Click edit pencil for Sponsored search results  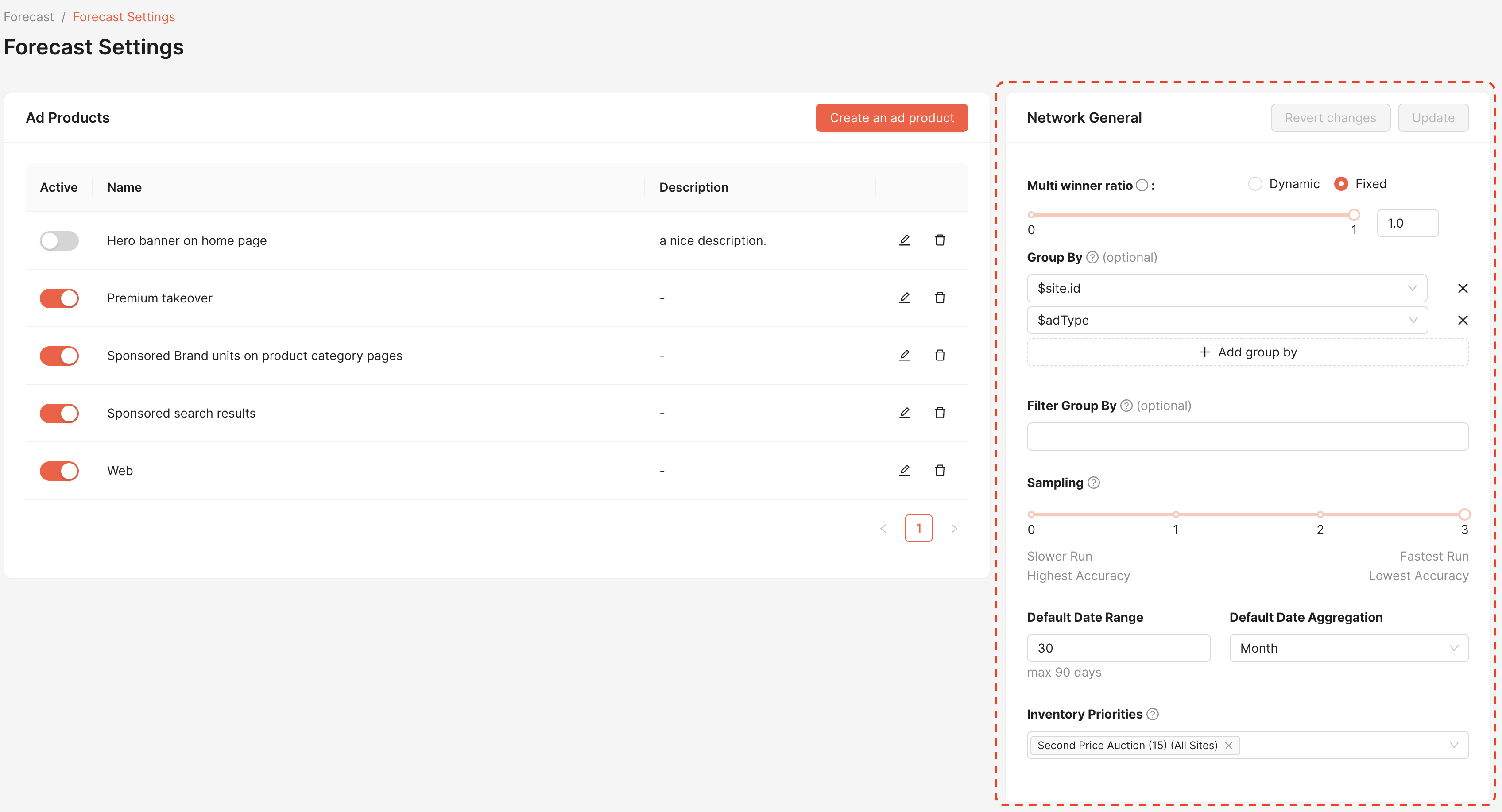click(904, 413)
